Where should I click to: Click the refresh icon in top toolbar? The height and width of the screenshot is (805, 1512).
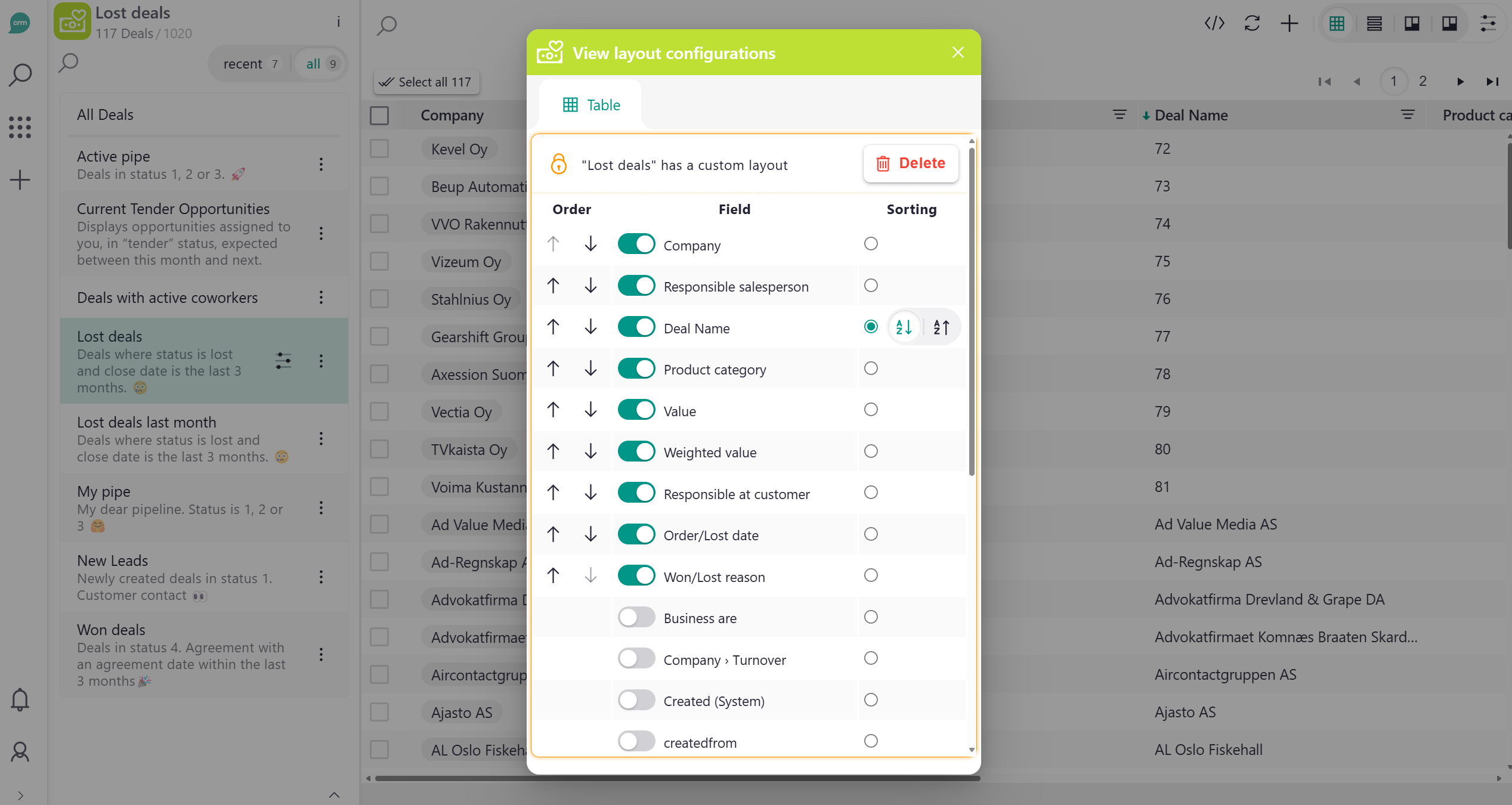[1252, 23]
